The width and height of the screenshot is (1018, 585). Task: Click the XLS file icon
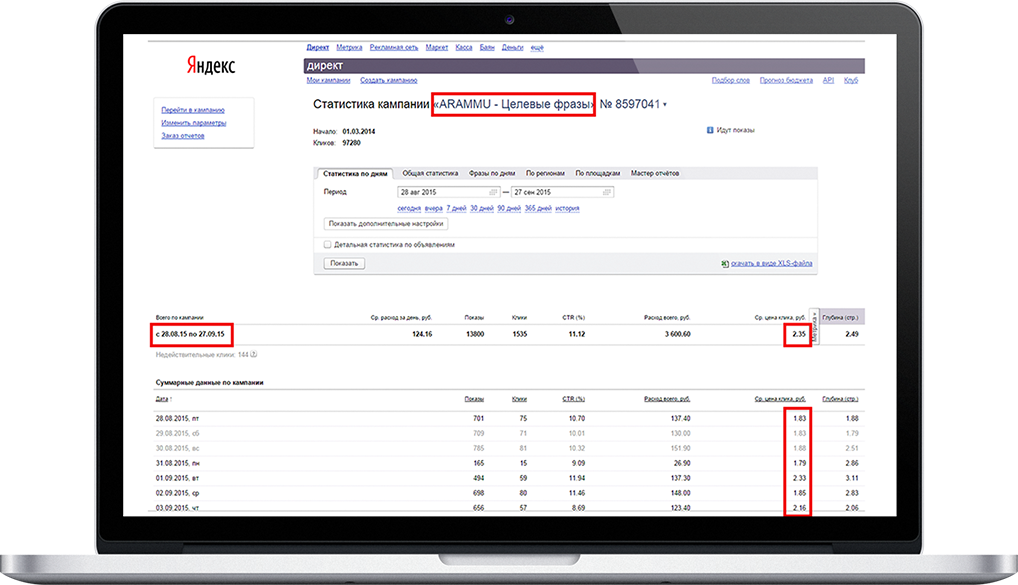click(725, 264)
